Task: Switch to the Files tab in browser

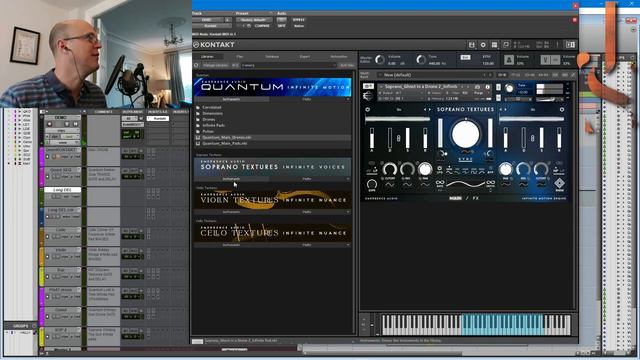Action: tap(240, 56)
